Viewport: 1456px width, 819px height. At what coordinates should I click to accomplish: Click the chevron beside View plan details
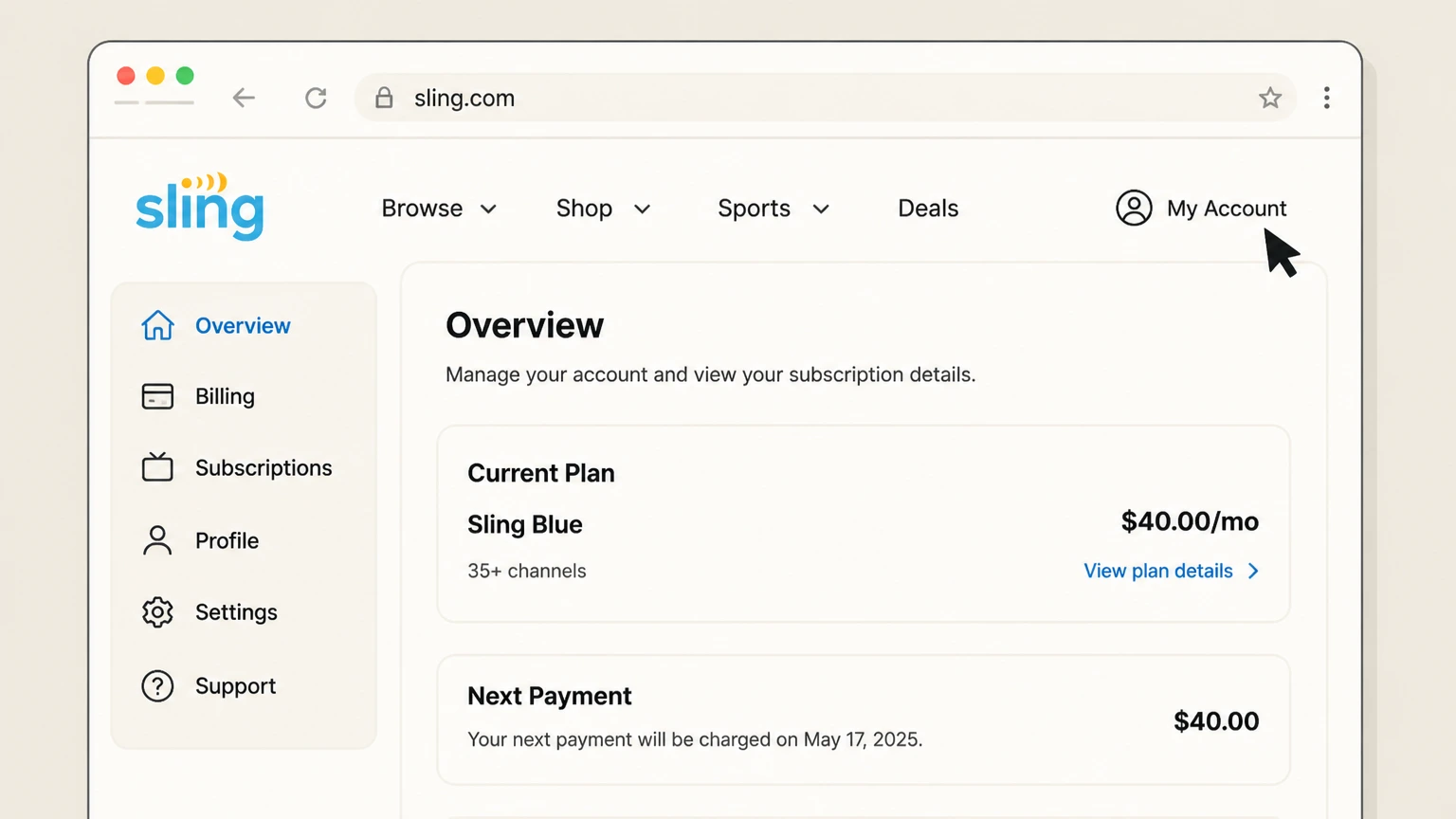tap(1253, 571)
